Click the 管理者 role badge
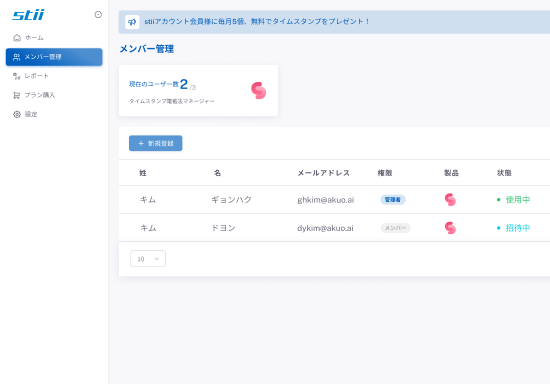The image size is (550, 384). click(393, 200)
